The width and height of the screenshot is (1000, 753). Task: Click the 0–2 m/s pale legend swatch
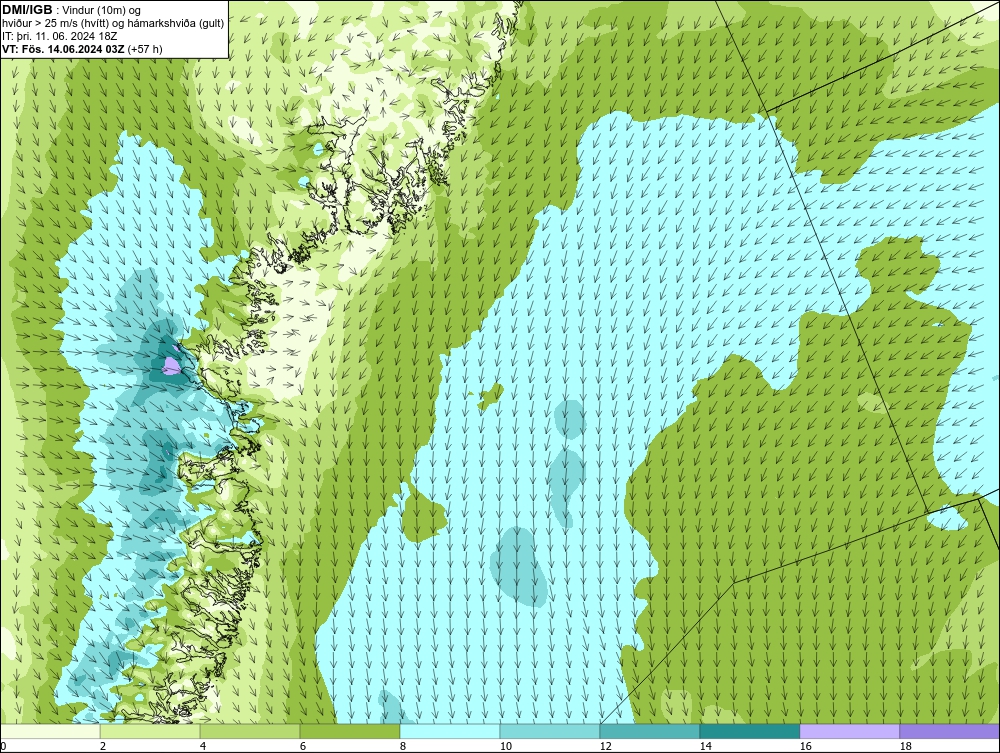[50, 731]
